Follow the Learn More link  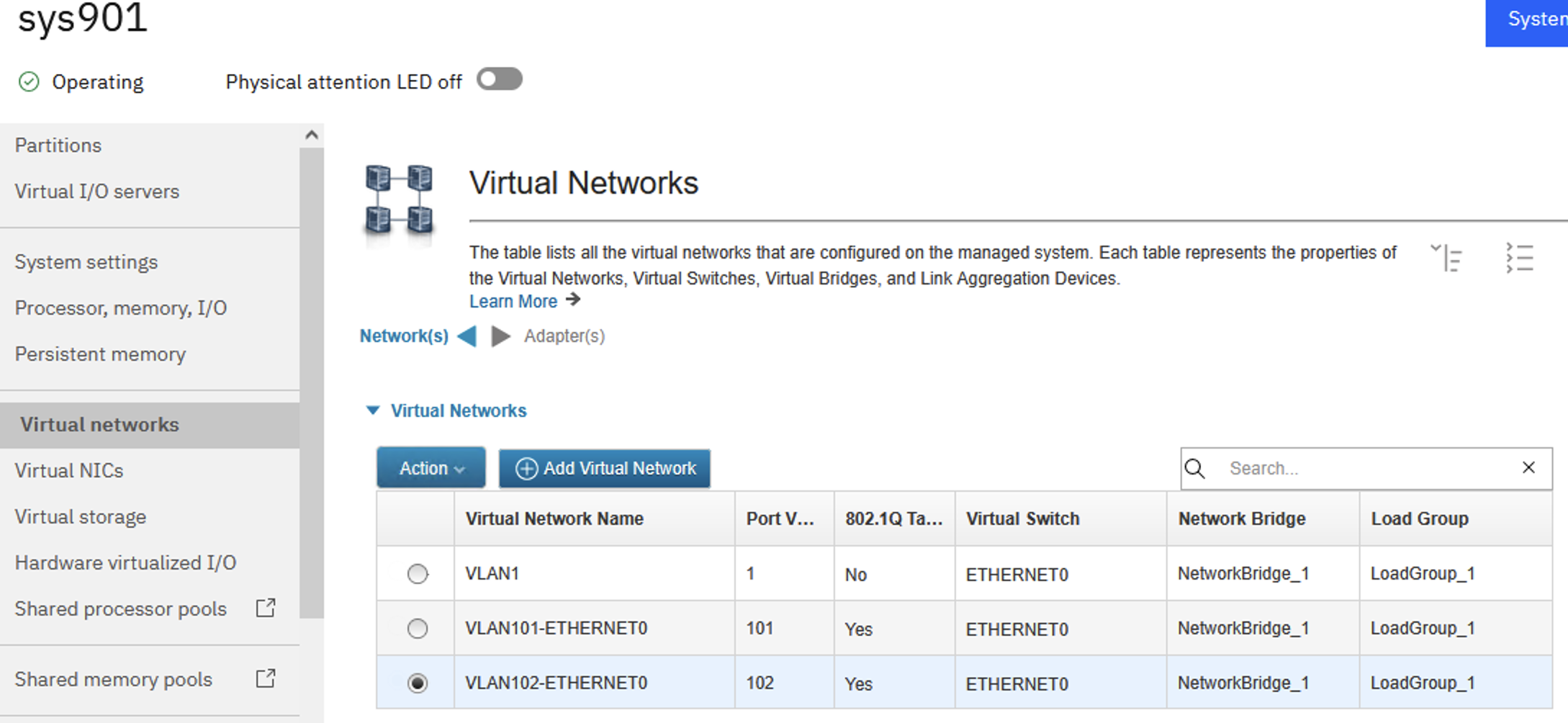[x=513, y=302]
